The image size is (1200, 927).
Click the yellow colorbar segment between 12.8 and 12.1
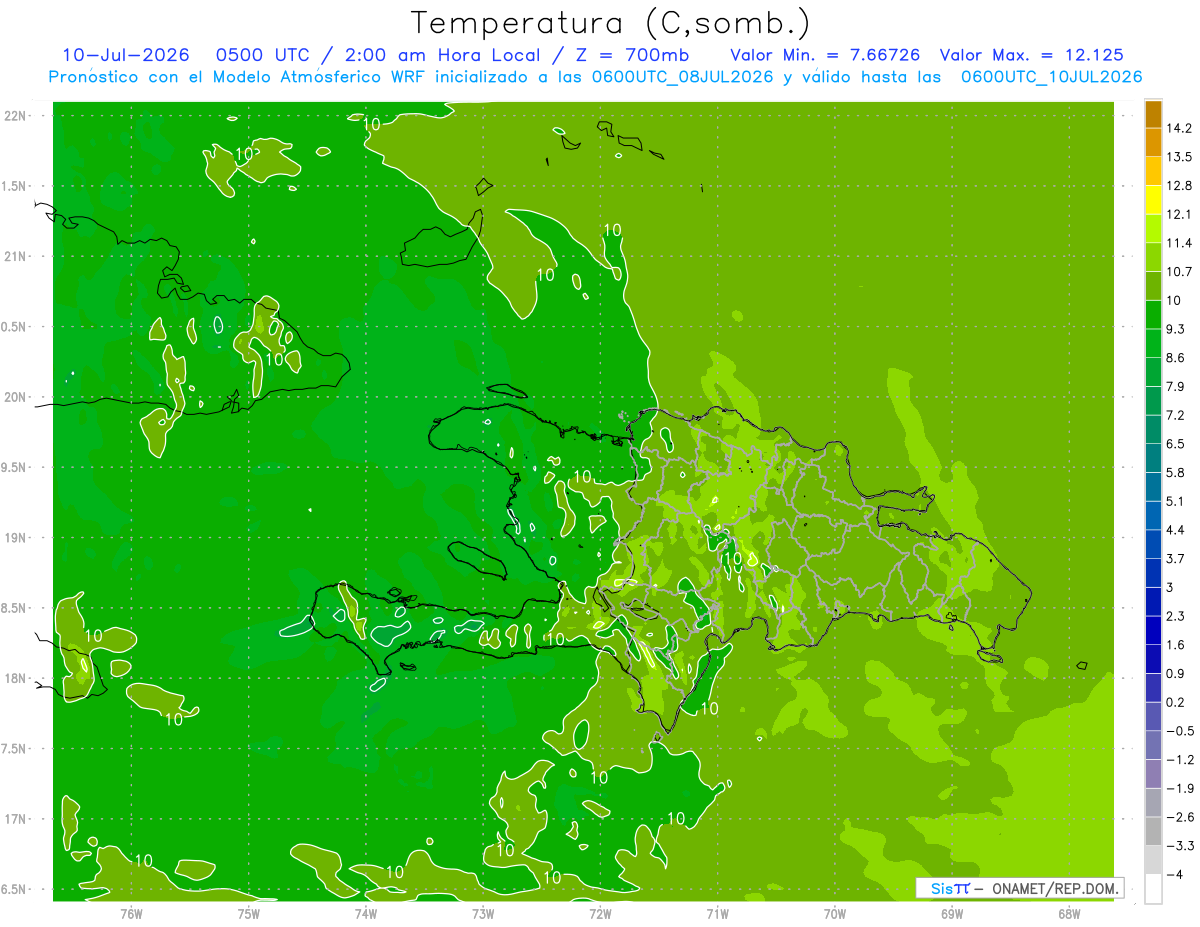pyautogui.click(x=1153, y=200)
